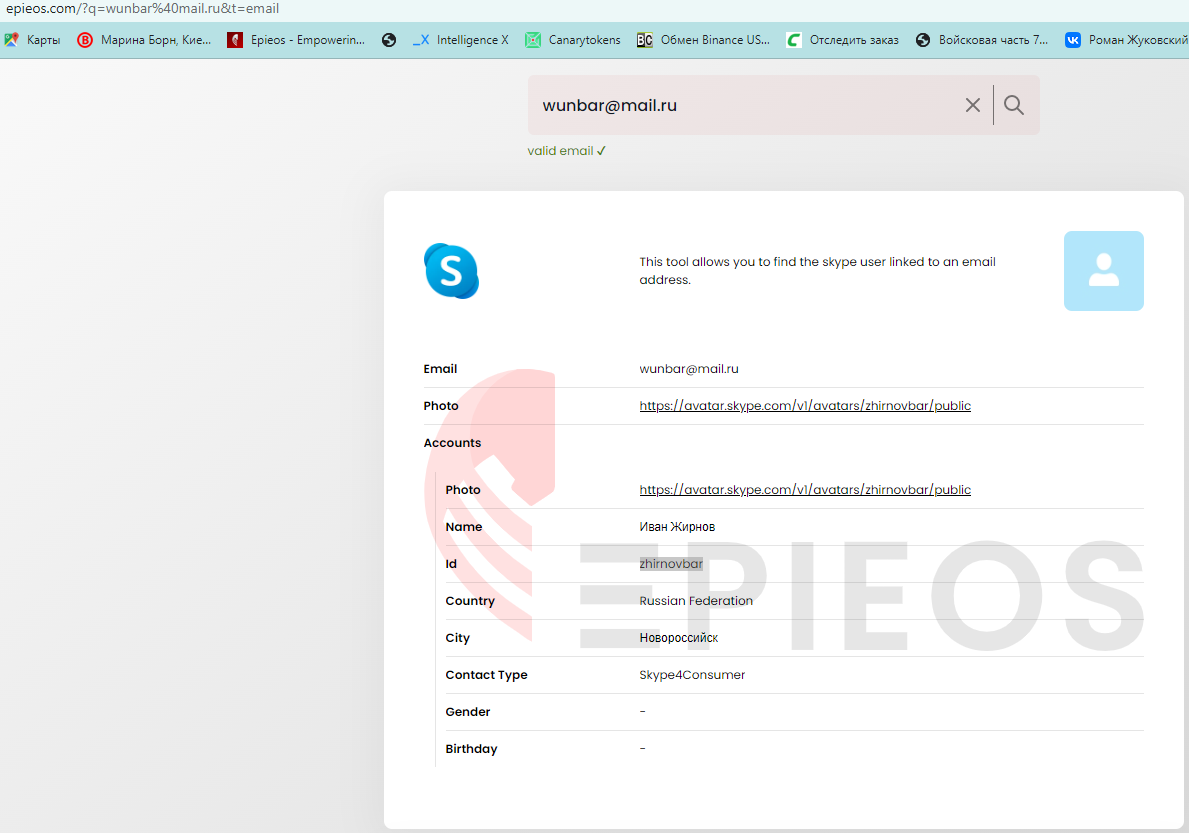Click the unlabeled globe bookmark icon

[389, 40]
